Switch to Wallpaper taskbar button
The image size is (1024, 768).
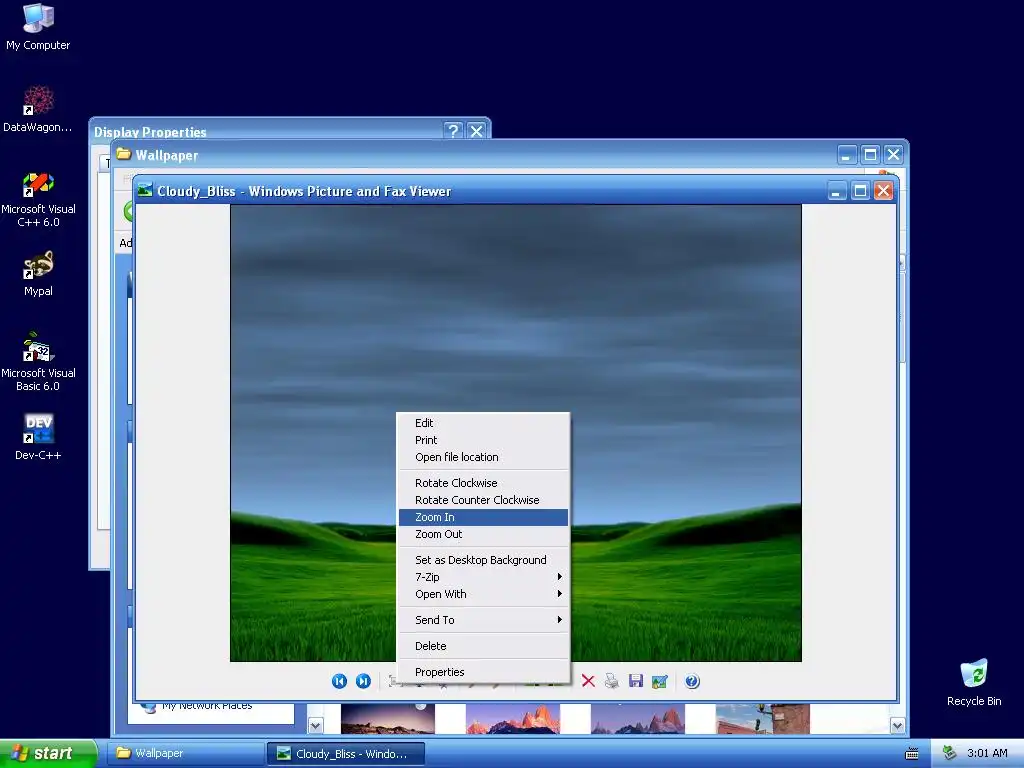pos(185,754)
